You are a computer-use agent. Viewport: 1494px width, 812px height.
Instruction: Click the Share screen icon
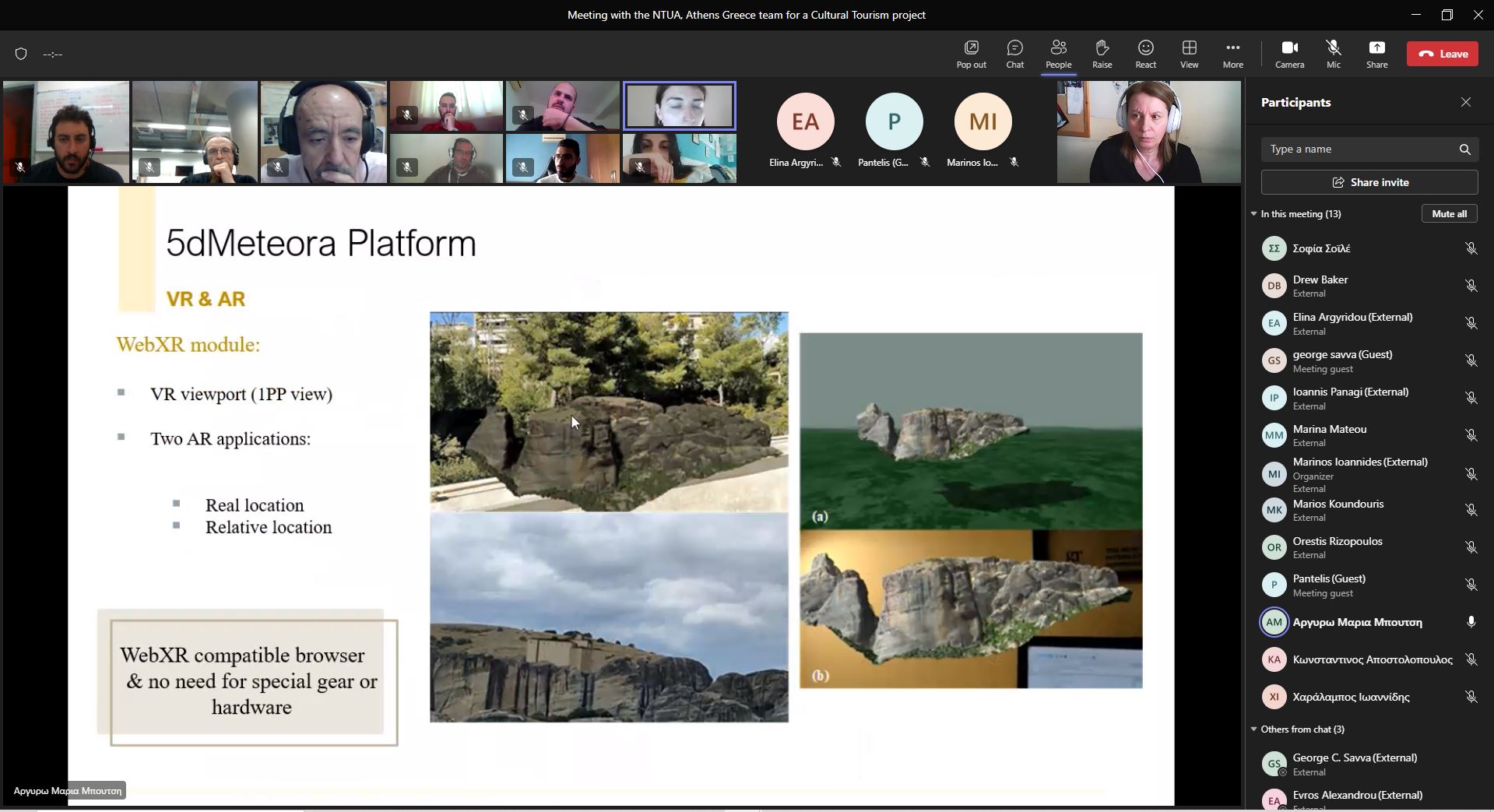pos(1376,54)
